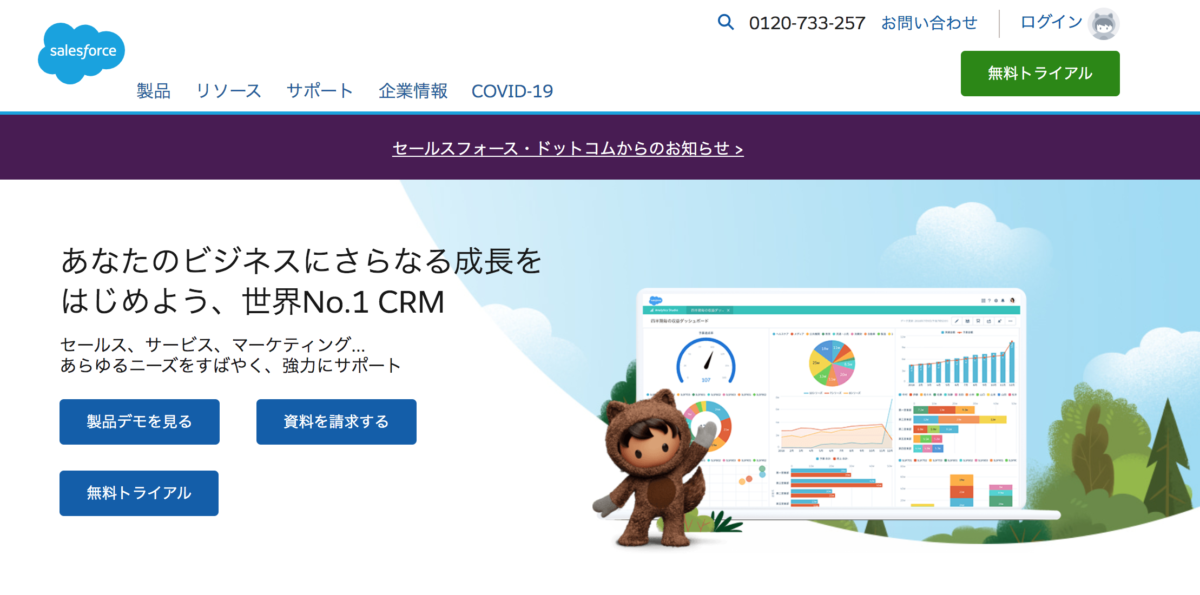The image size is (1200, 595).
Task: Open the お問い合わせ link
Action: click(x=929, y=22)
